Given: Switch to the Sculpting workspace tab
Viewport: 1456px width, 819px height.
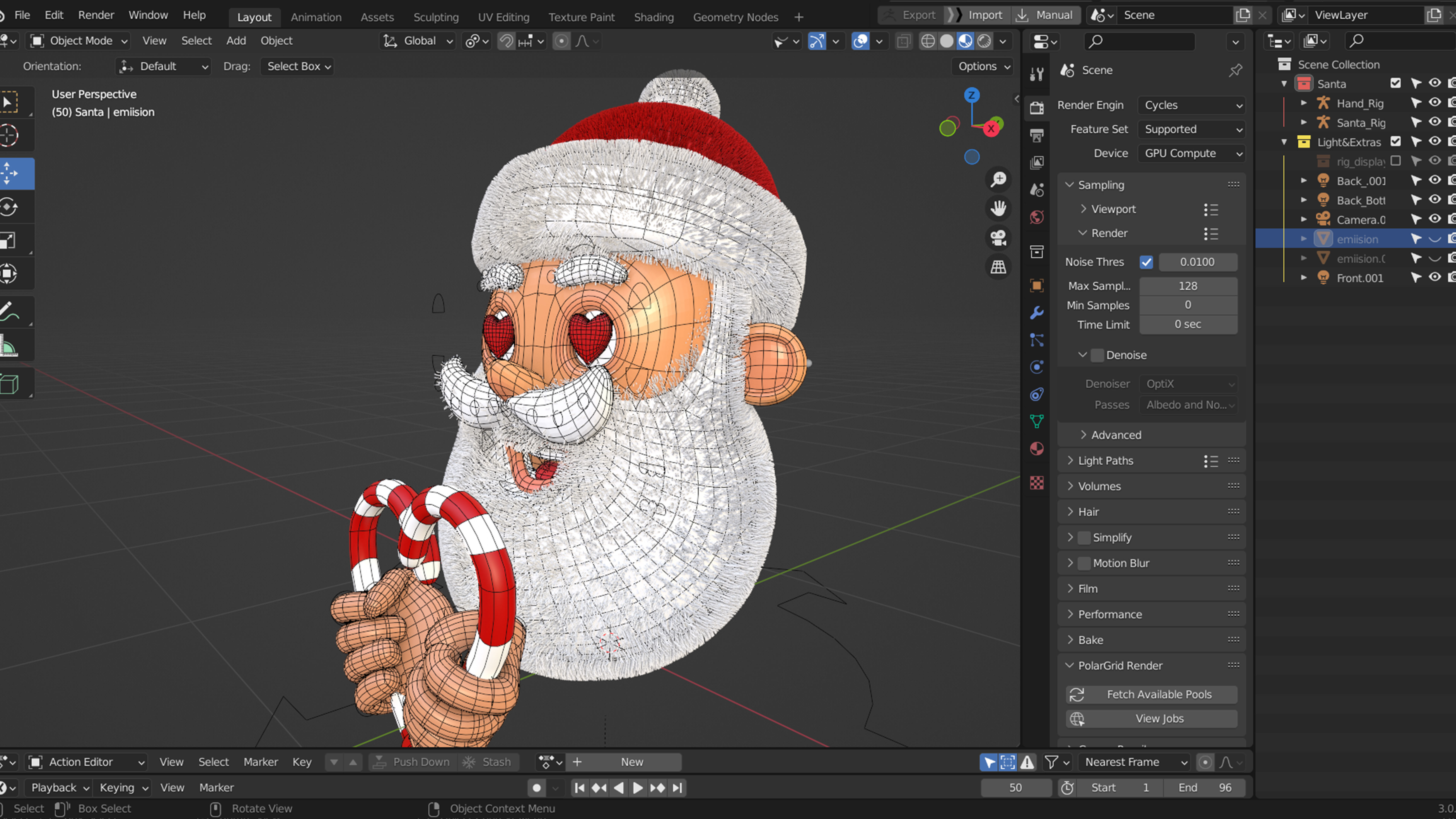Looking at the screenshot, I should (x=436, y=17).
